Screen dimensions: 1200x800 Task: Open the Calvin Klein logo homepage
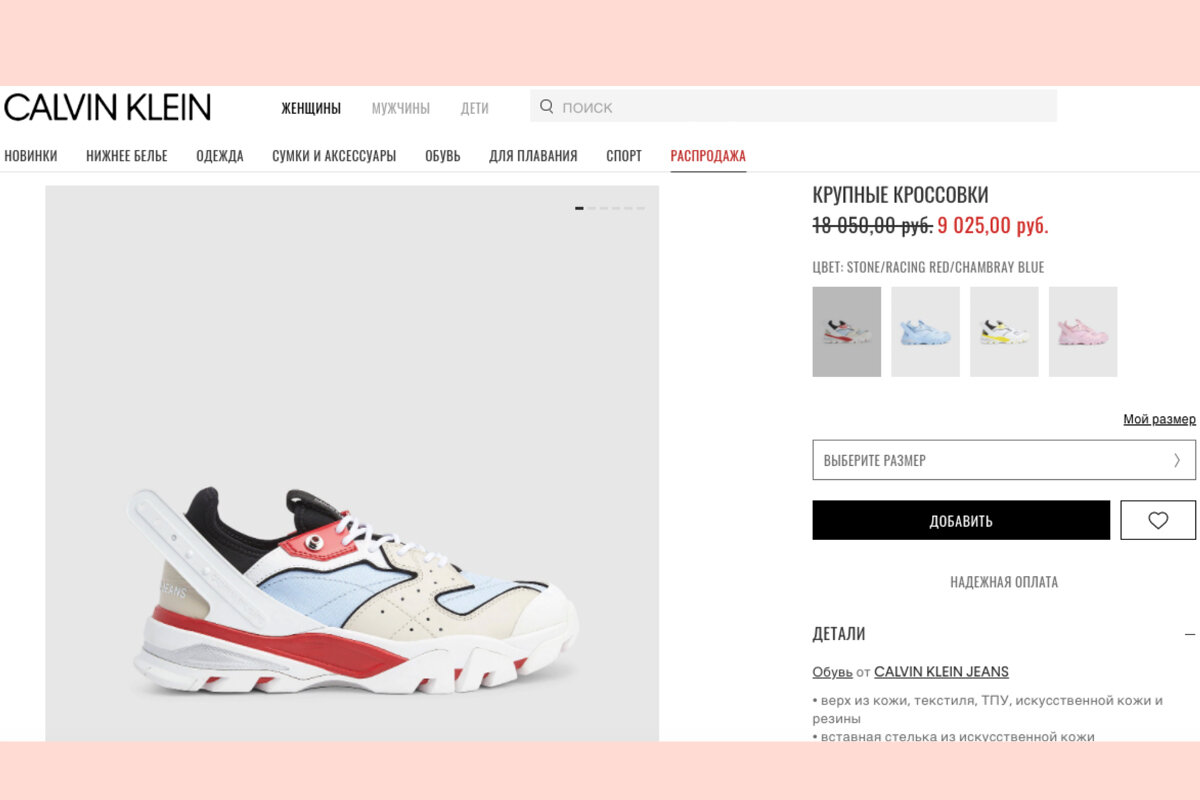coord(107,107)
